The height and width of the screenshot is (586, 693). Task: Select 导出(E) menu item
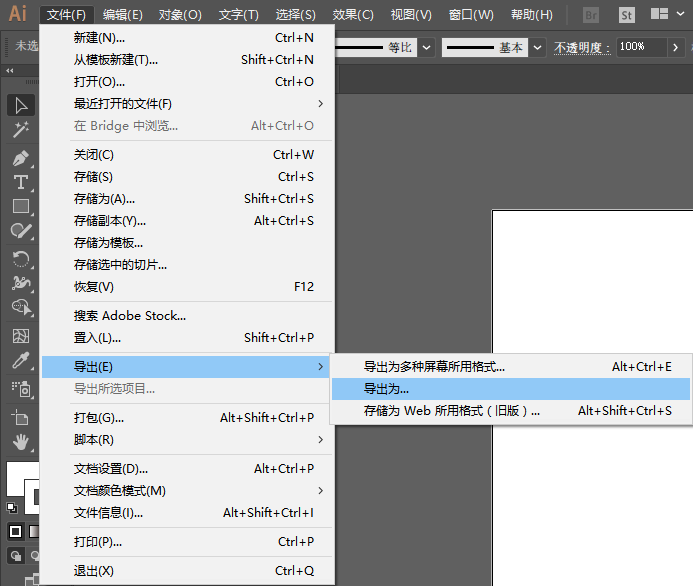pyautogui.click(x=186, y=367)
